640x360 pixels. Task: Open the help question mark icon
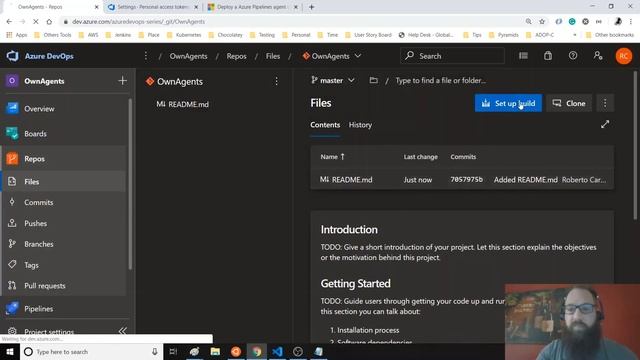click(573, 56)
